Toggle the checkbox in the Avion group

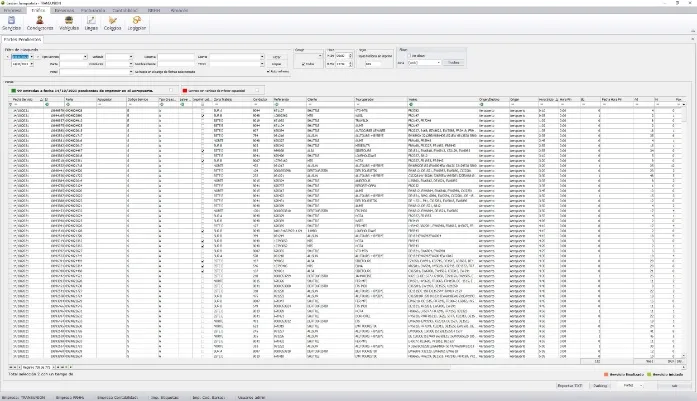410,56
